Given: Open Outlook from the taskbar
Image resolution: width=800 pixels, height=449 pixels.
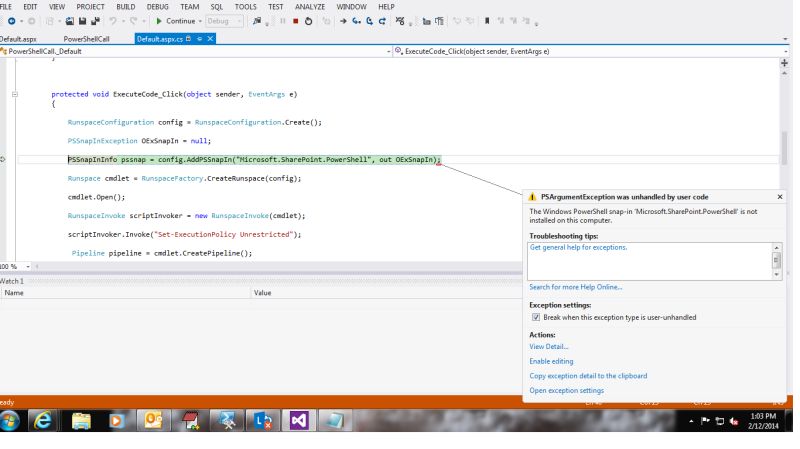Looking at the screenshot, I should point(153,420).
